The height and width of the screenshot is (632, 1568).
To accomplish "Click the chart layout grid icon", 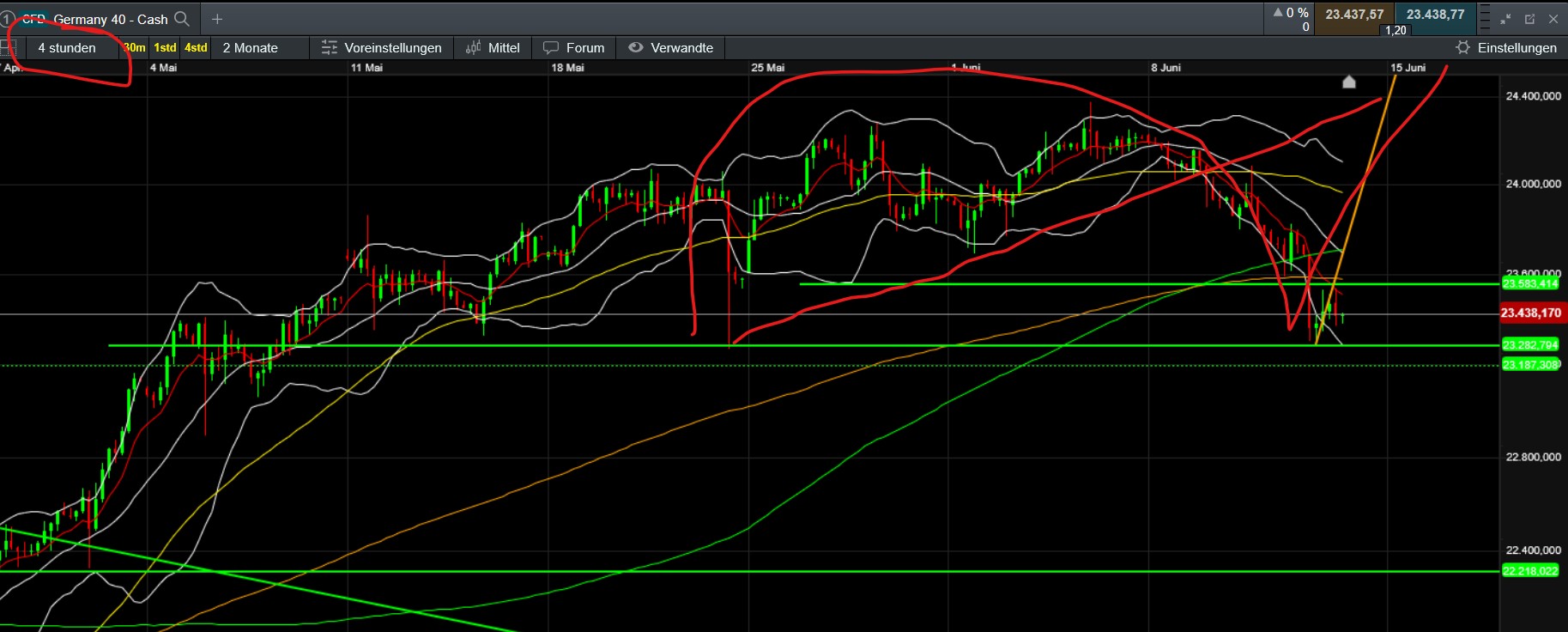I will pos(9,48).
